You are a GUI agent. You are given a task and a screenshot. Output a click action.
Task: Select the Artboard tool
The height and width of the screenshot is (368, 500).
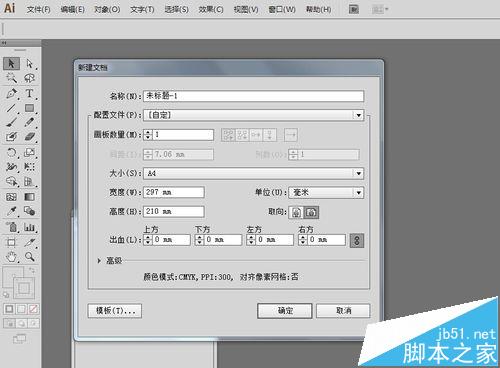[11, 242]
